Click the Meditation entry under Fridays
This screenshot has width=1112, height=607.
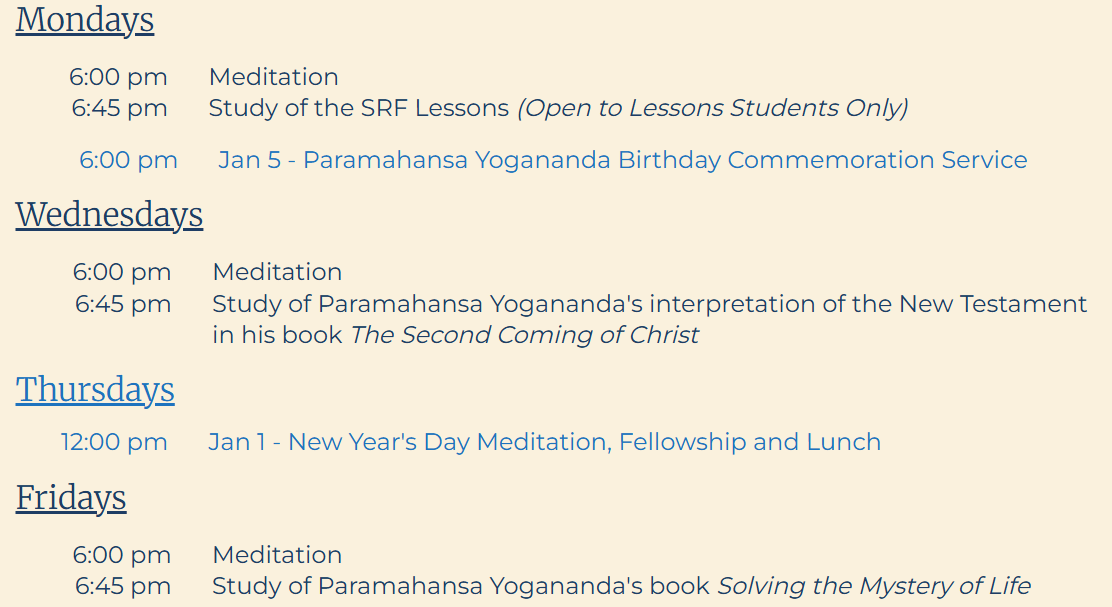pos(277,555)
